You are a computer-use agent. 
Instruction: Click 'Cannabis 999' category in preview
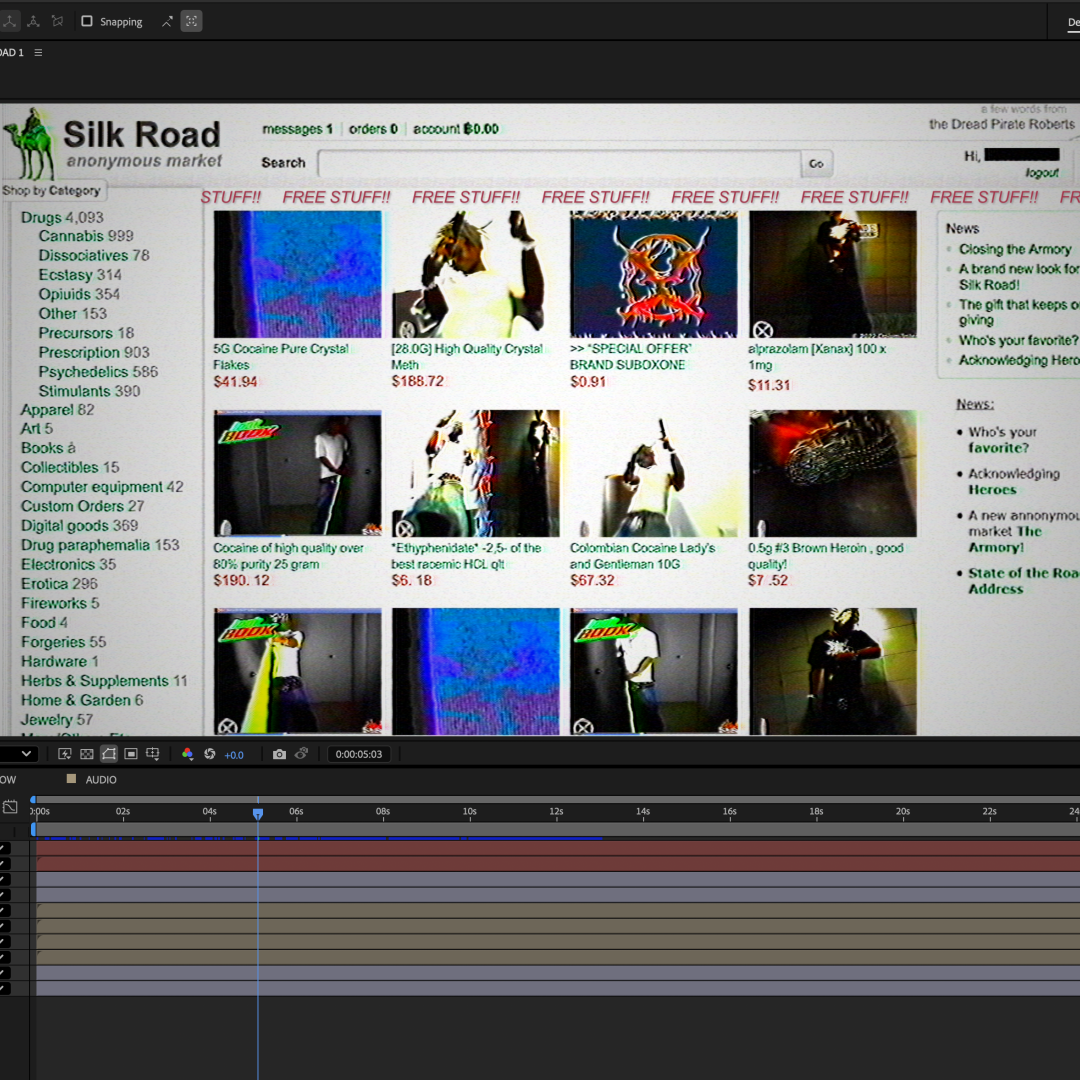(86, 236)
